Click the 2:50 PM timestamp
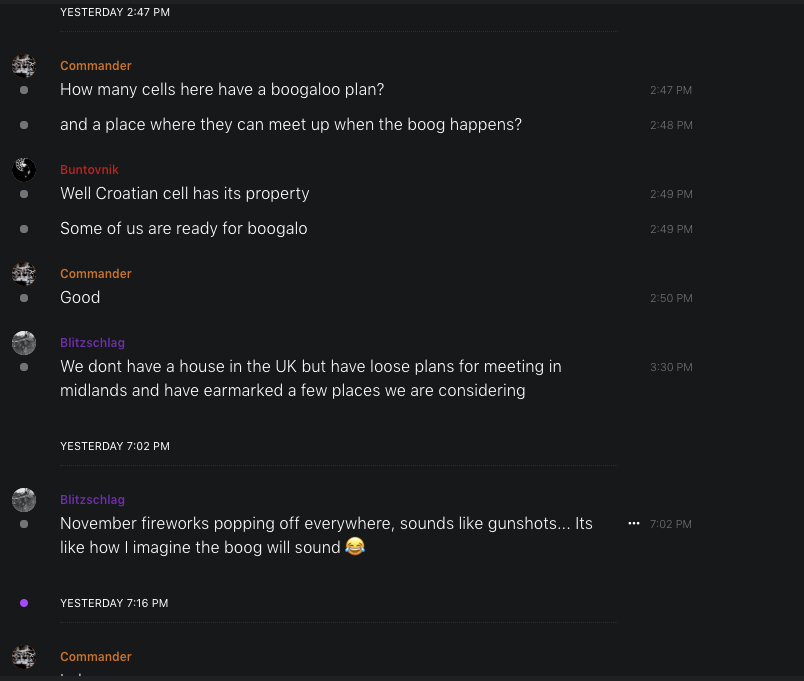Viewport: 804px width, 681px height. click(x=670, y=299)
